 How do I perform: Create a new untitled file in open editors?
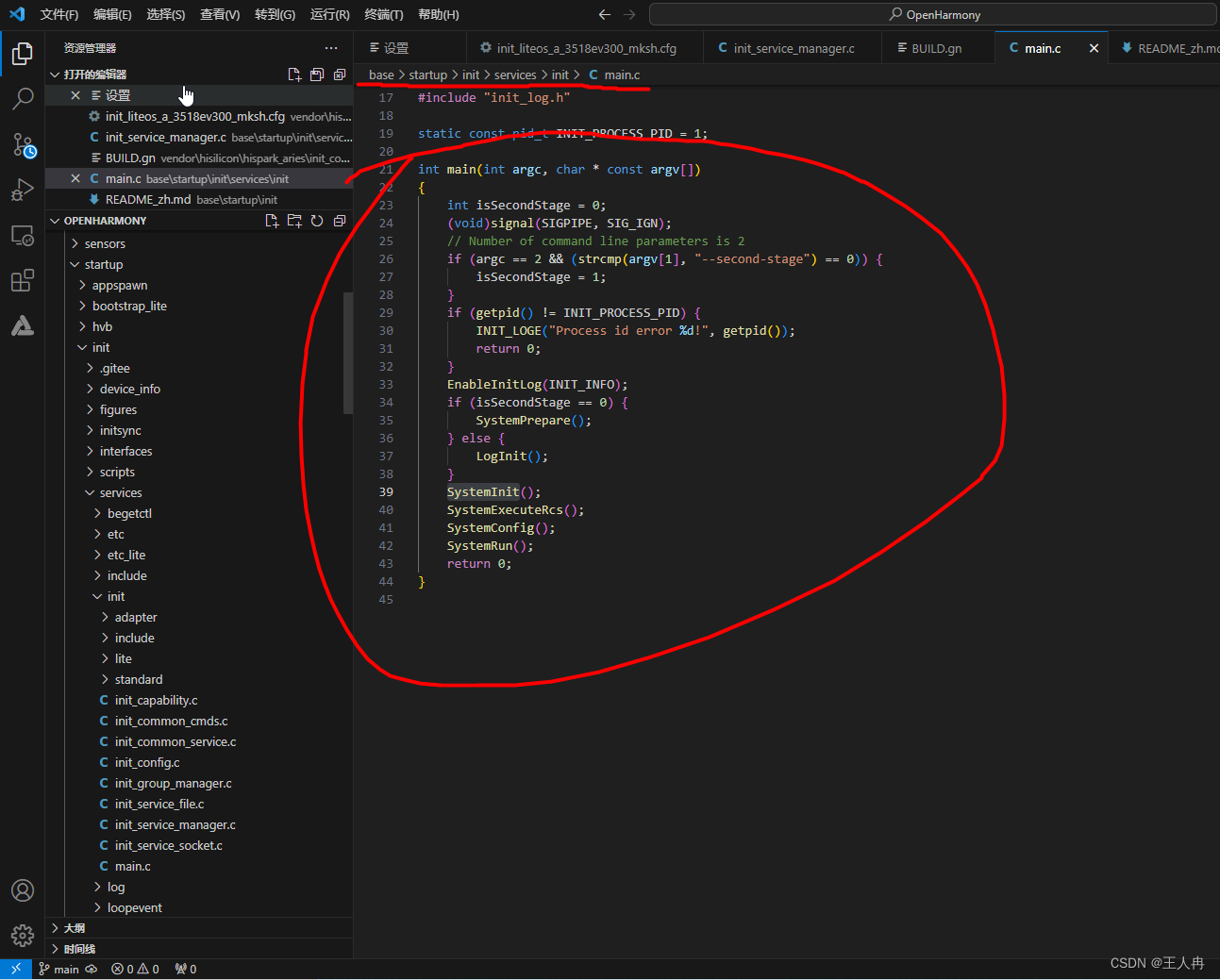(294, 75)
